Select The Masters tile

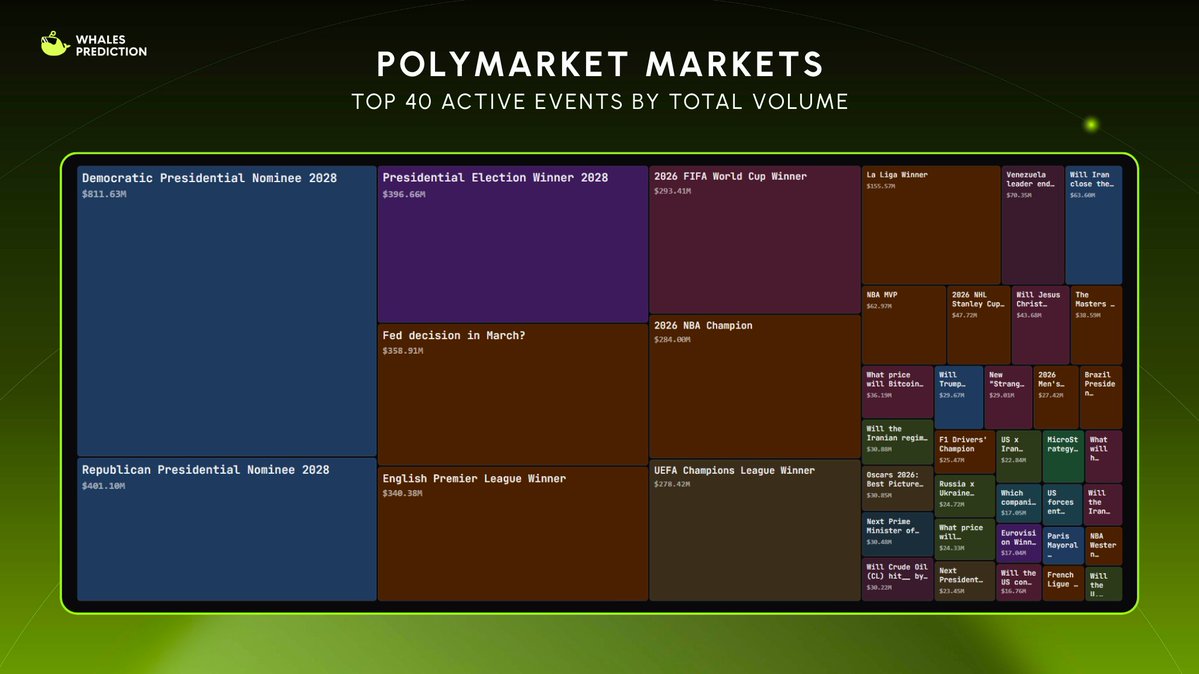[x=1097, y=325]
